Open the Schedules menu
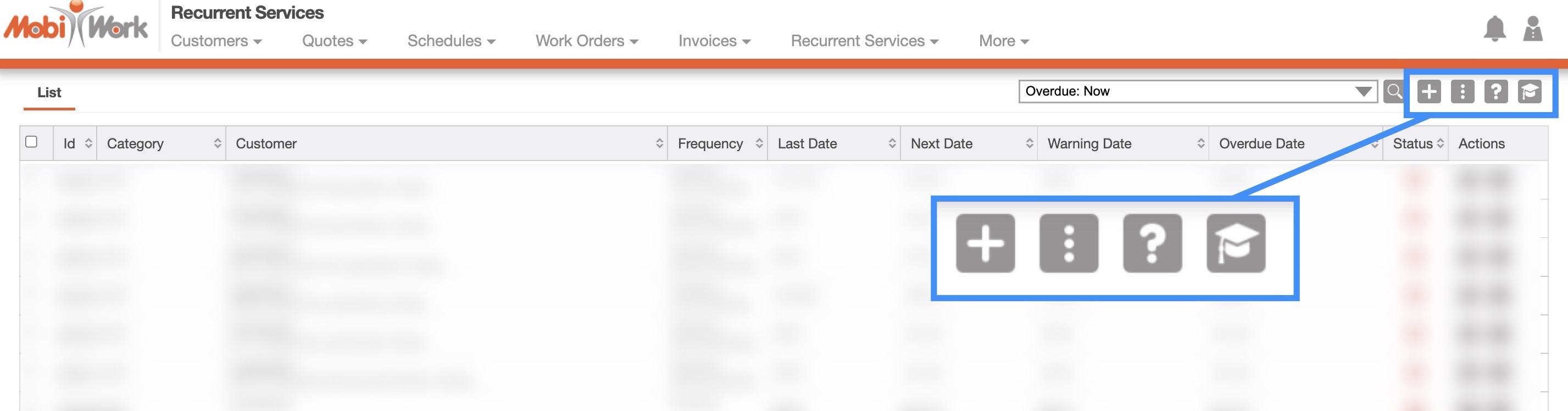Viewport: 1568px width, 411px height. (451, 41)
